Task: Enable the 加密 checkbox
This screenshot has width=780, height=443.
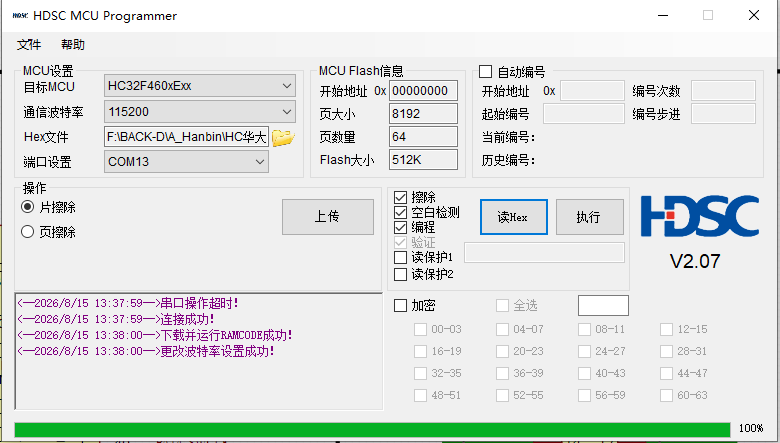Action: click(x=400, y=305)
